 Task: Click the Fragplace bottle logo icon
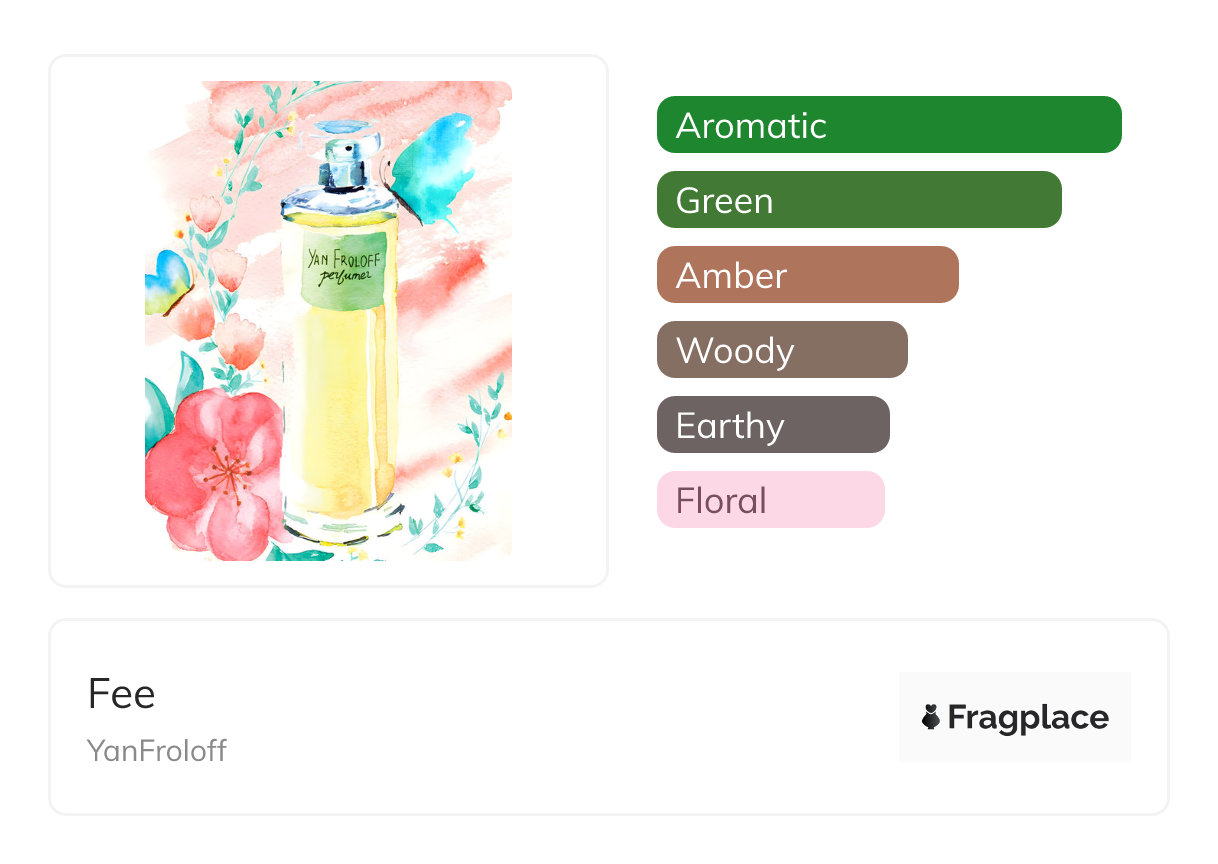(931, 717)
